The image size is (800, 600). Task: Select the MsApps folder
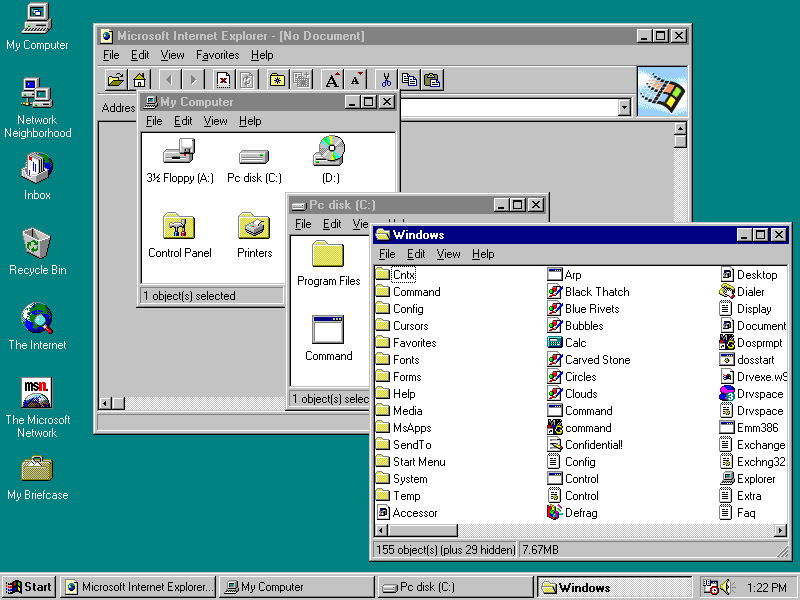pos(404,428)
